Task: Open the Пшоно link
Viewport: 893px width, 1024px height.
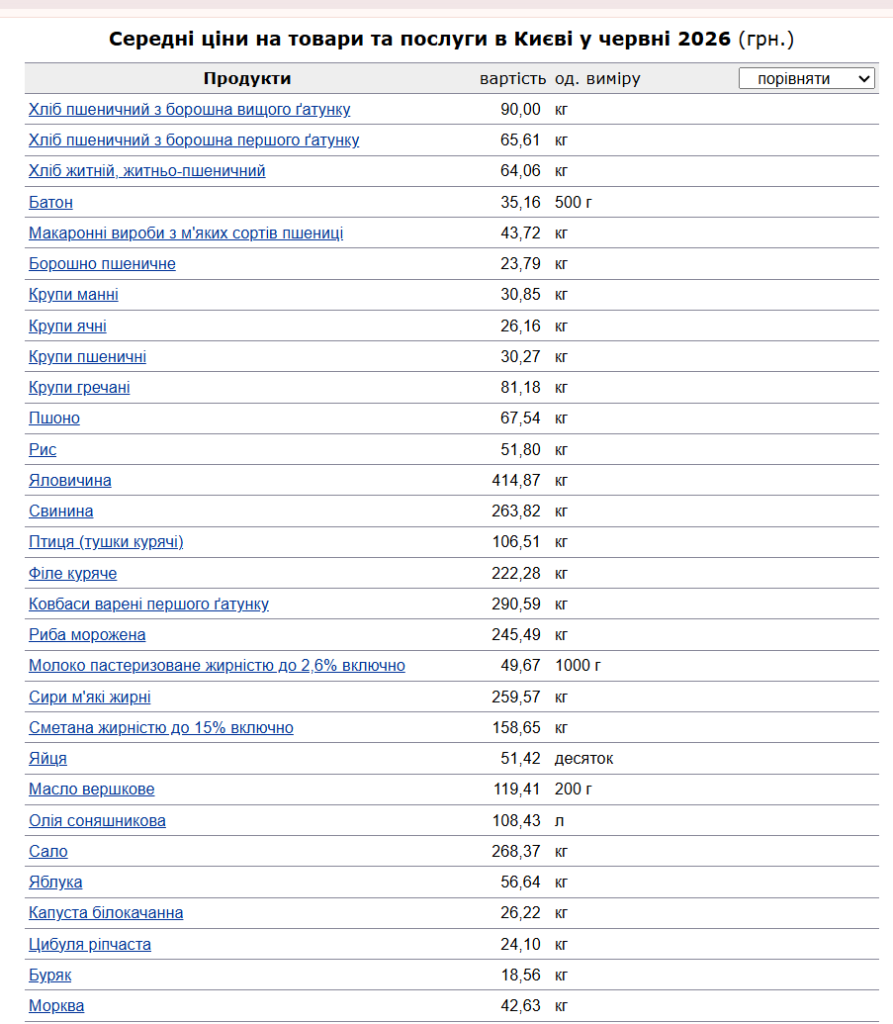Action: point(54,418)
